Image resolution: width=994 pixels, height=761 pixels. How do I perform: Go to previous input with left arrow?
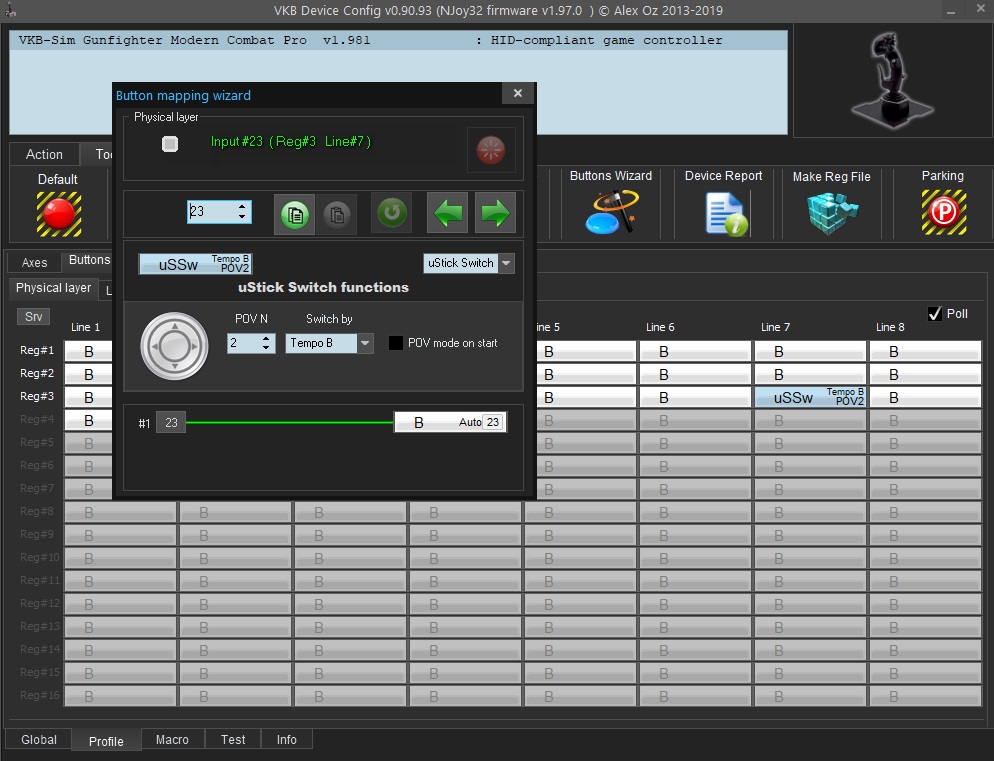(447, 214)
